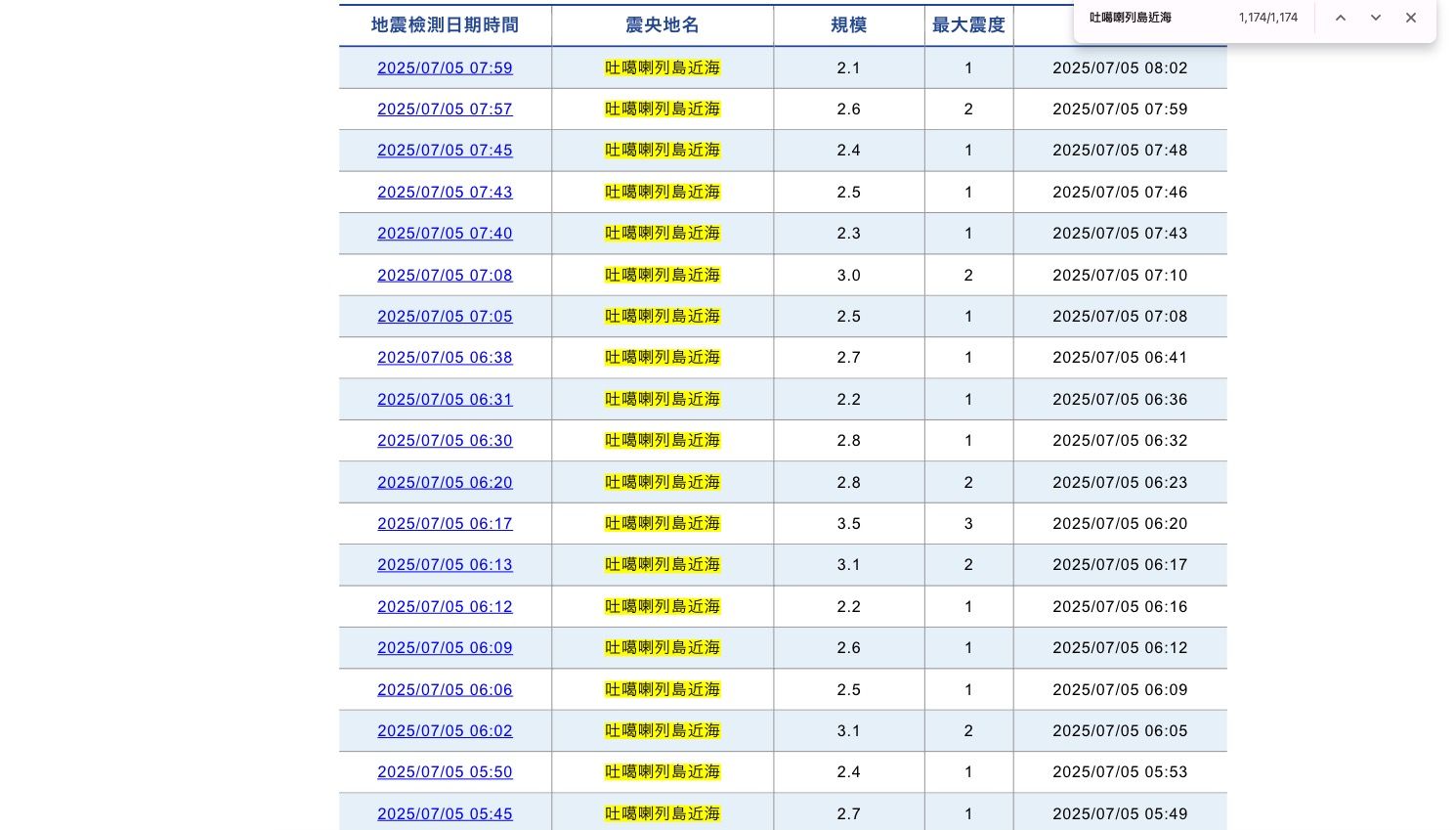The height and width of the screenshot is (830, 1456).
Task: Open earthquake record 2025/07/05 06:38
Action: click(445, 357)
